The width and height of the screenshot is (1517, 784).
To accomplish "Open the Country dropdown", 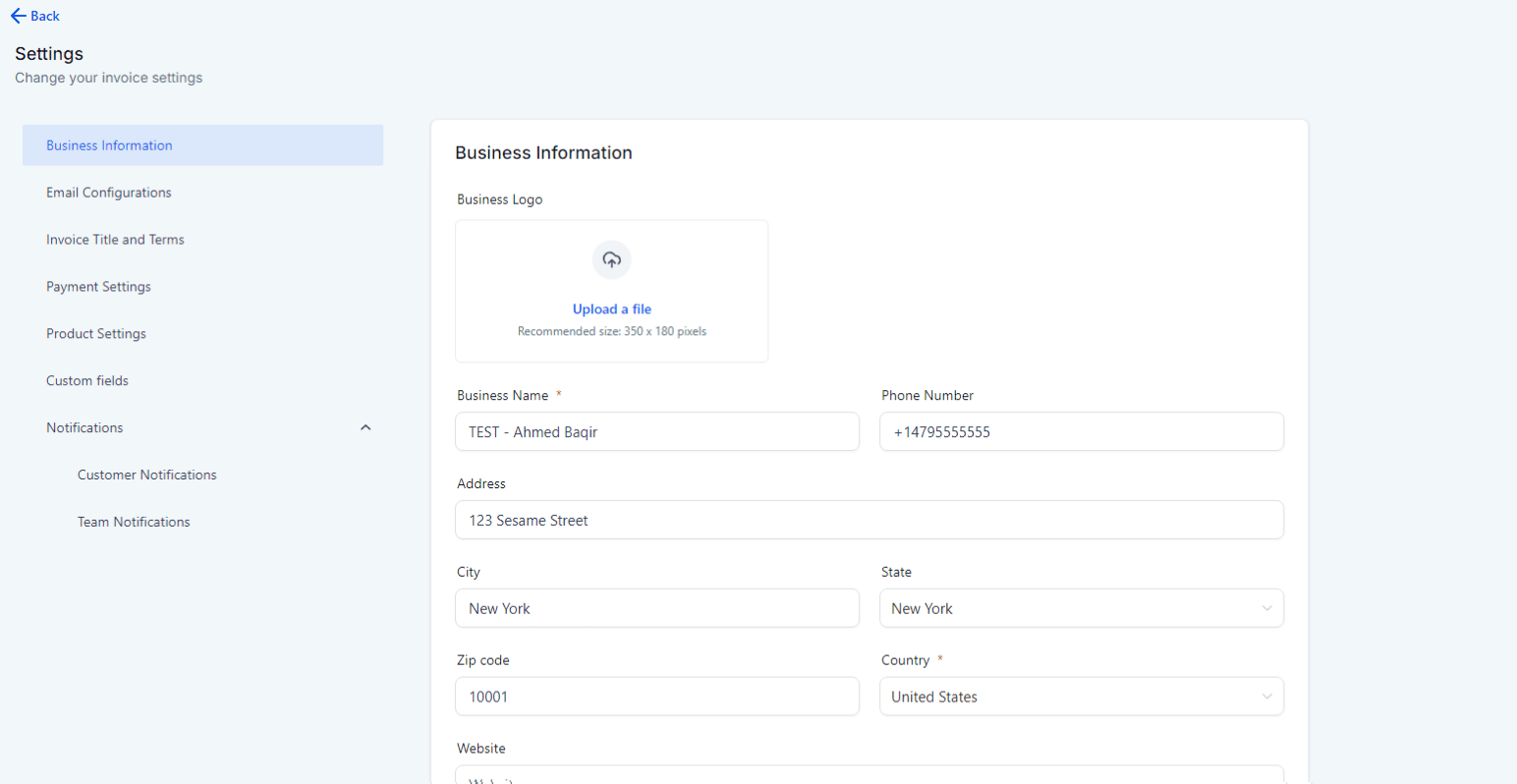I will [x=1081, y=697].
